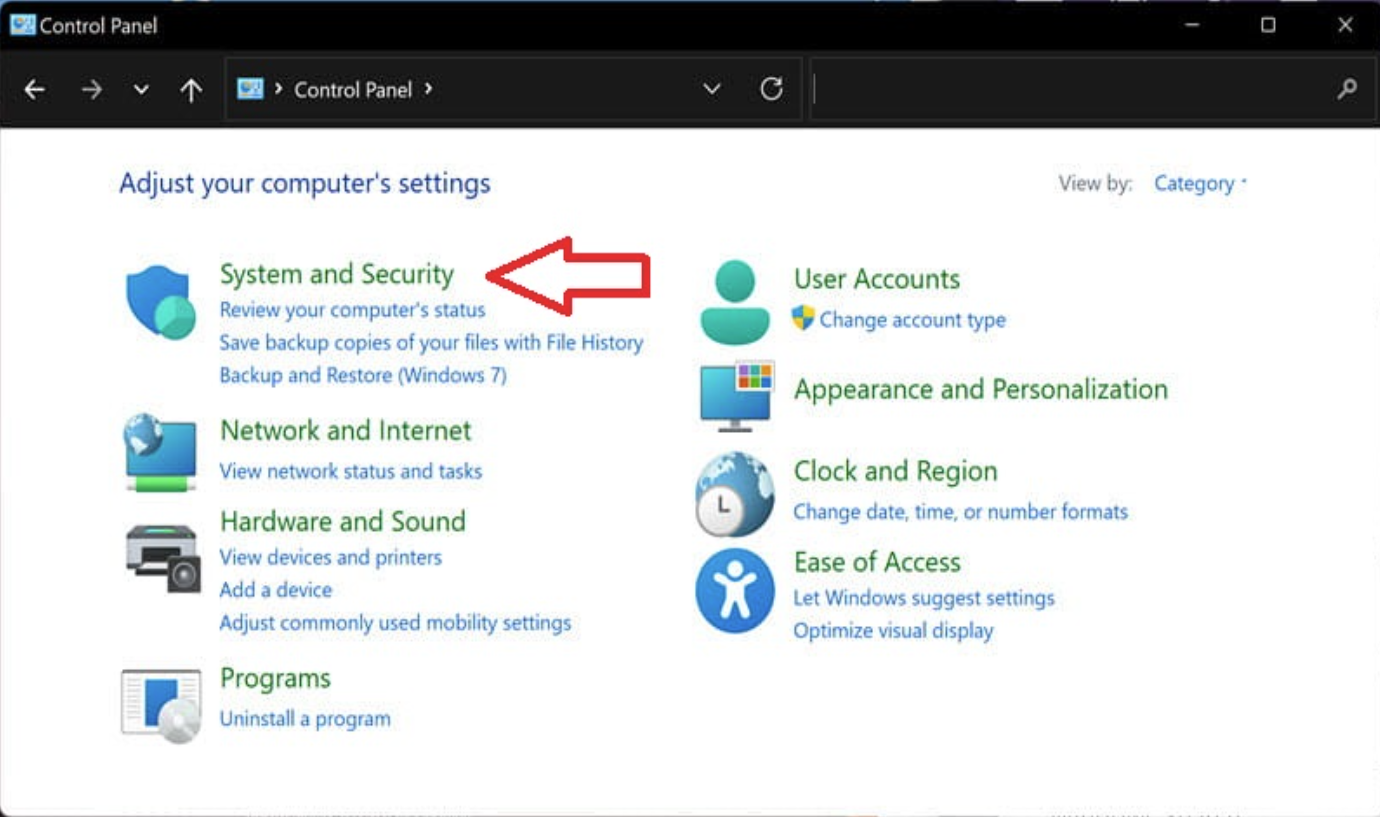Expand the chevron before Control Panel breadcrumb

tap(278, 89)
